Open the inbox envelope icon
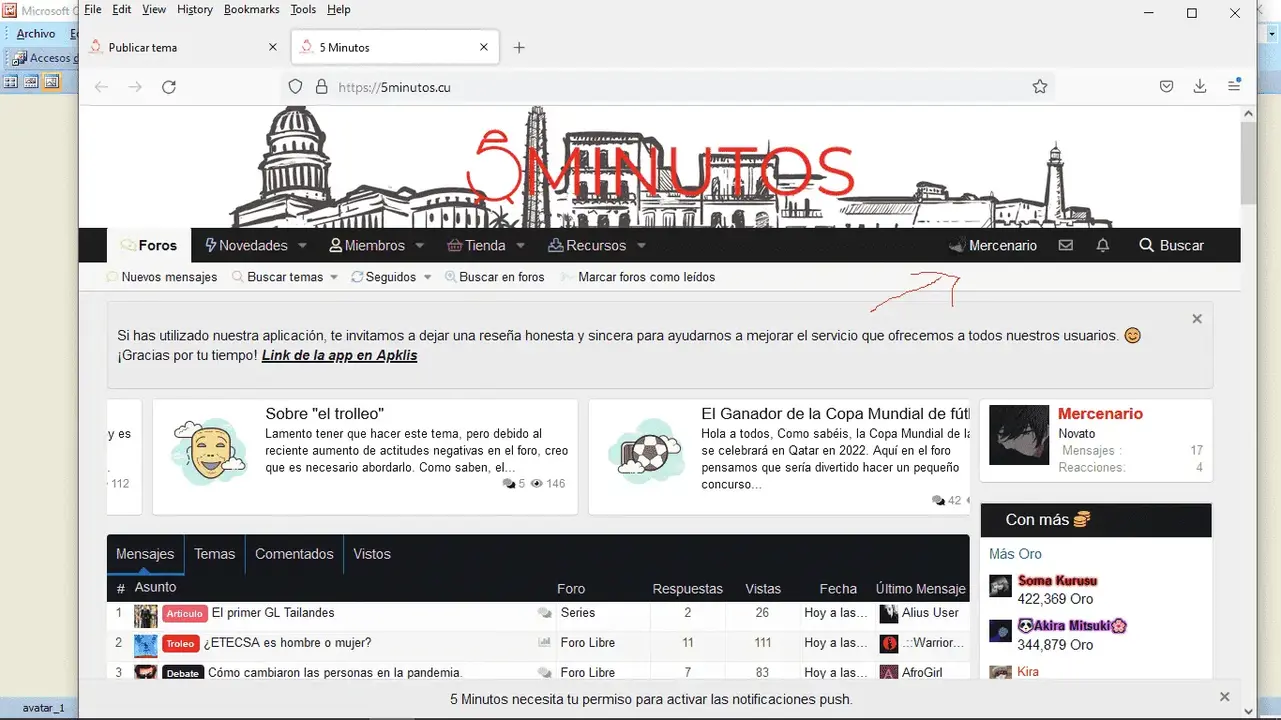 [1066, 245]
